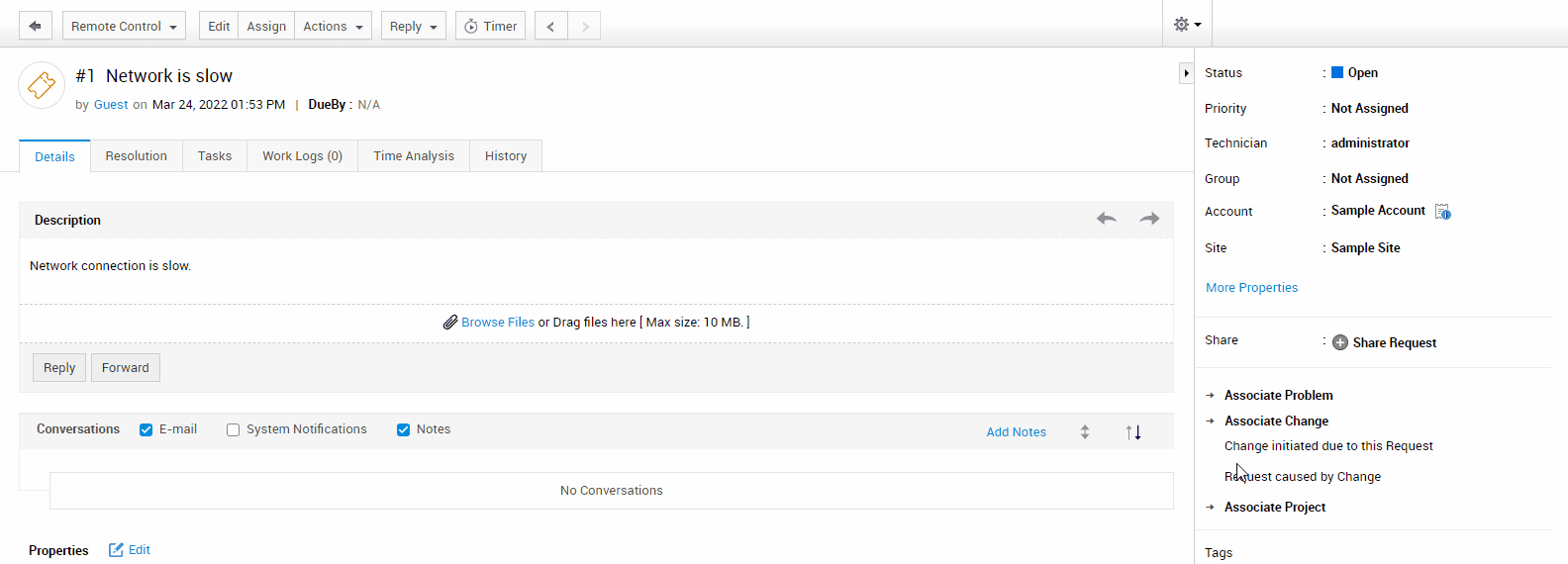Open the Time Analysis tab

pos(413,155)
